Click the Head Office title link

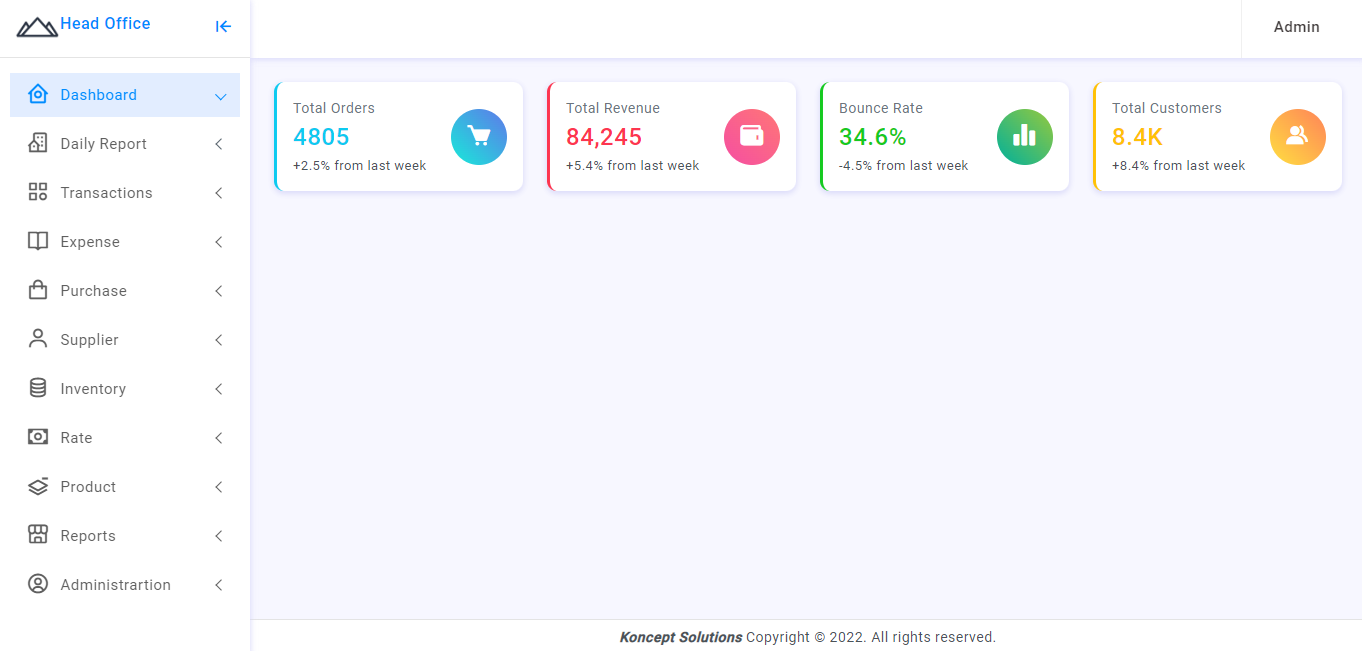pos(105,23)
